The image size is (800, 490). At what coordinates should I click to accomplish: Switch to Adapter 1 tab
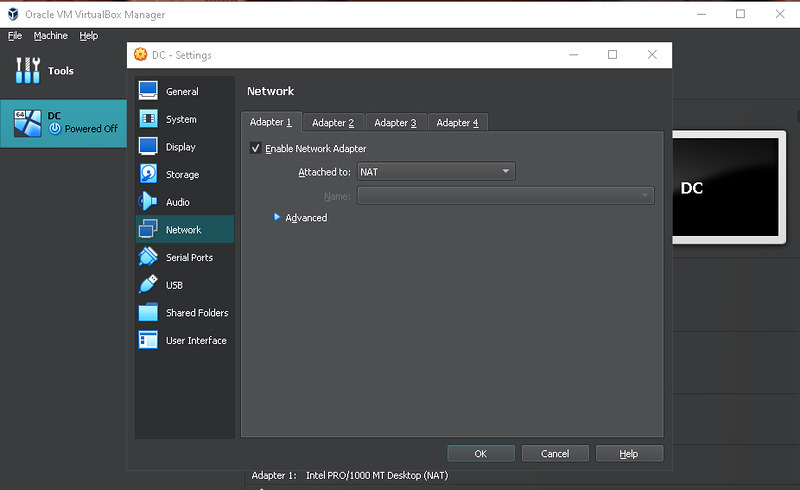[271, 122]
